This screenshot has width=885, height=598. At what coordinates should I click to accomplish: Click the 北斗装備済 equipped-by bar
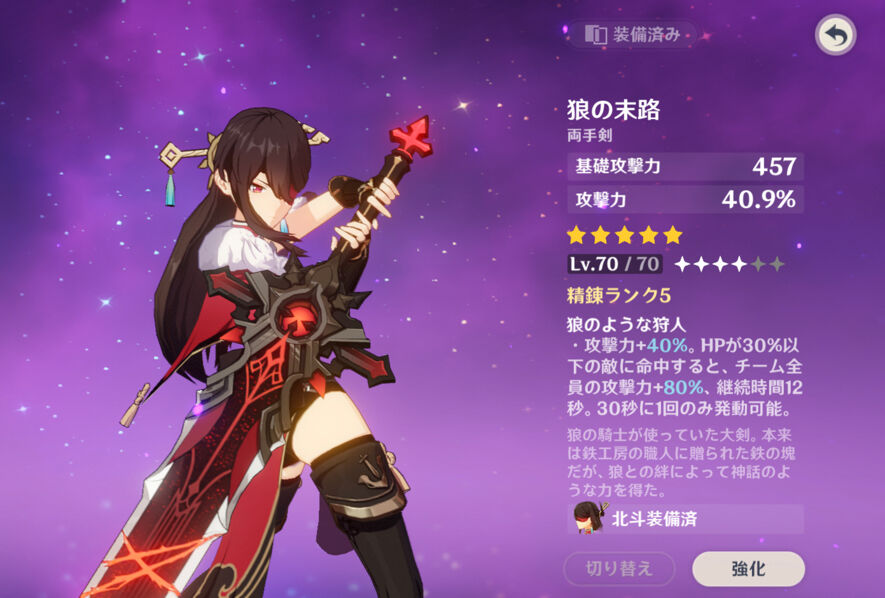pyautogui.click(x=686, y=518)
